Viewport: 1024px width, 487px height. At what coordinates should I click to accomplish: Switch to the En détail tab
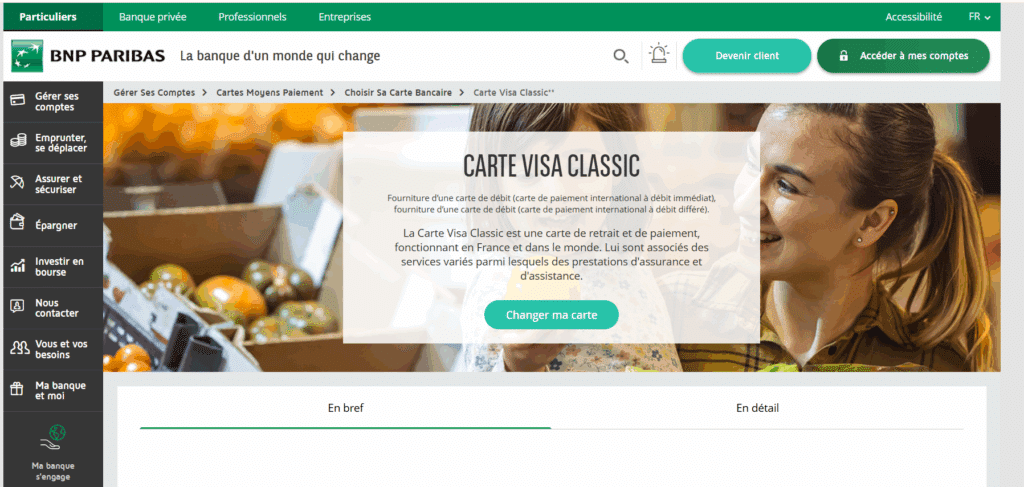pos(757,409)
